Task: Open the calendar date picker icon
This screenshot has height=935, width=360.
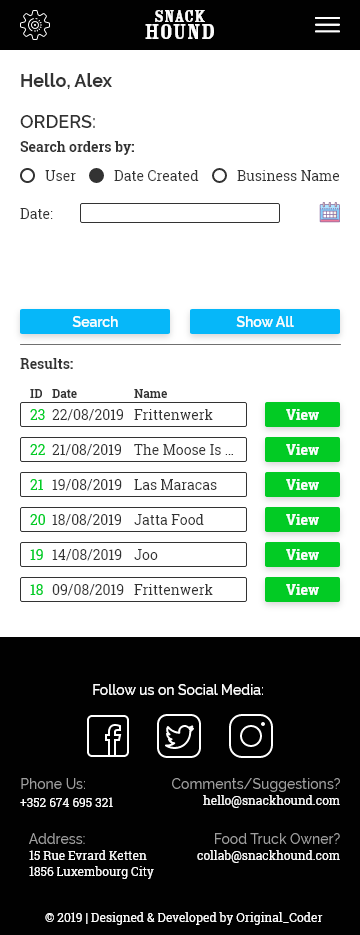Action: 330,212
